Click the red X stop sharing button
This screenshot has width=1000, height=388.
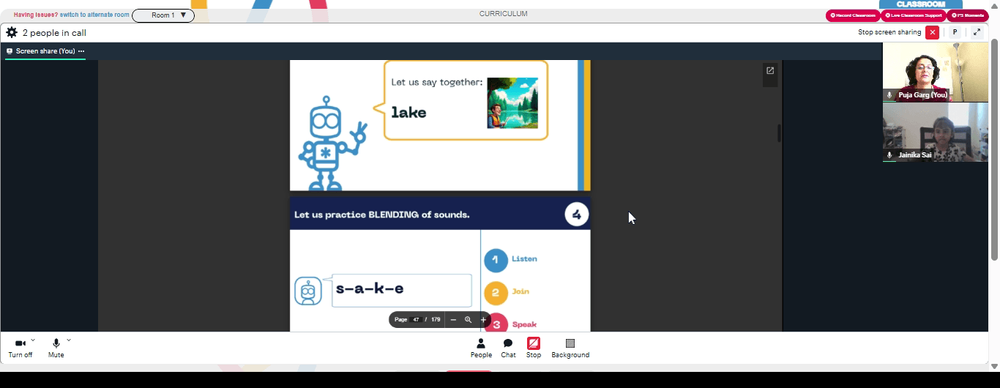932,33
